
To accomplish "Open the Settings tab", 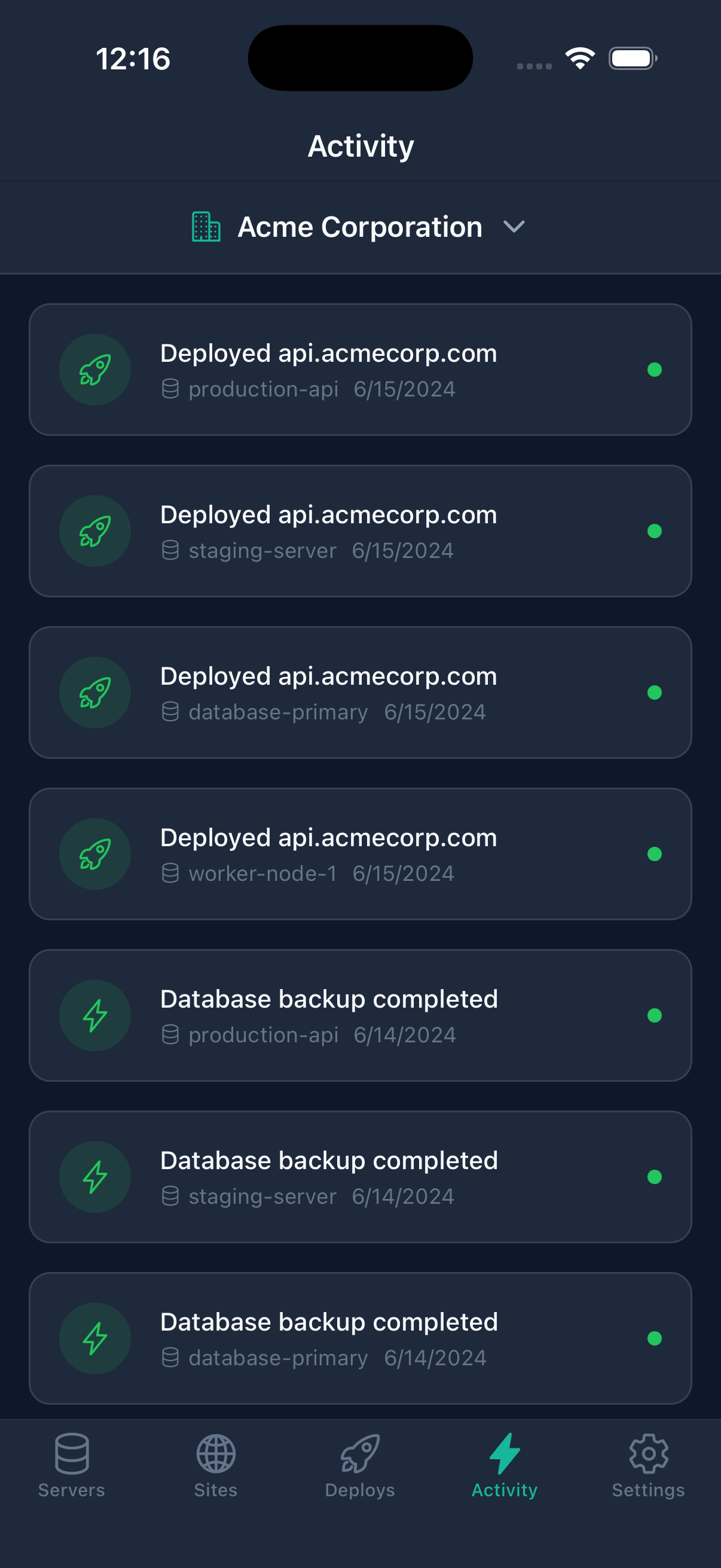I will [x=649, y=1465].
